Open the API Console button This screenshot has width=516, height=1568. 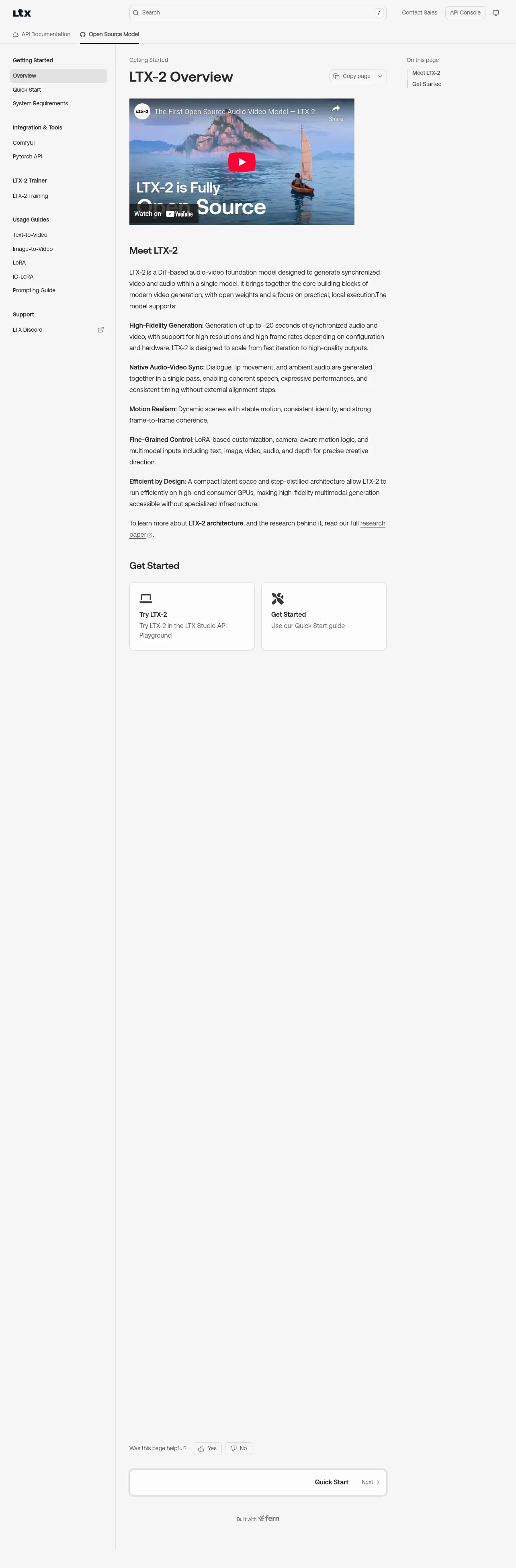click(465, 13)
